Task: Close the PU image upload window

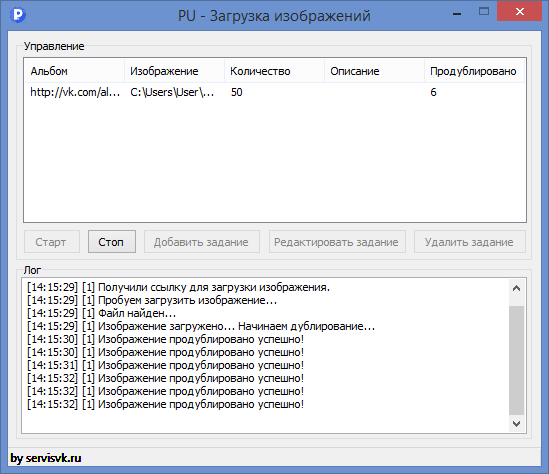Action: [x=520, y=12]
